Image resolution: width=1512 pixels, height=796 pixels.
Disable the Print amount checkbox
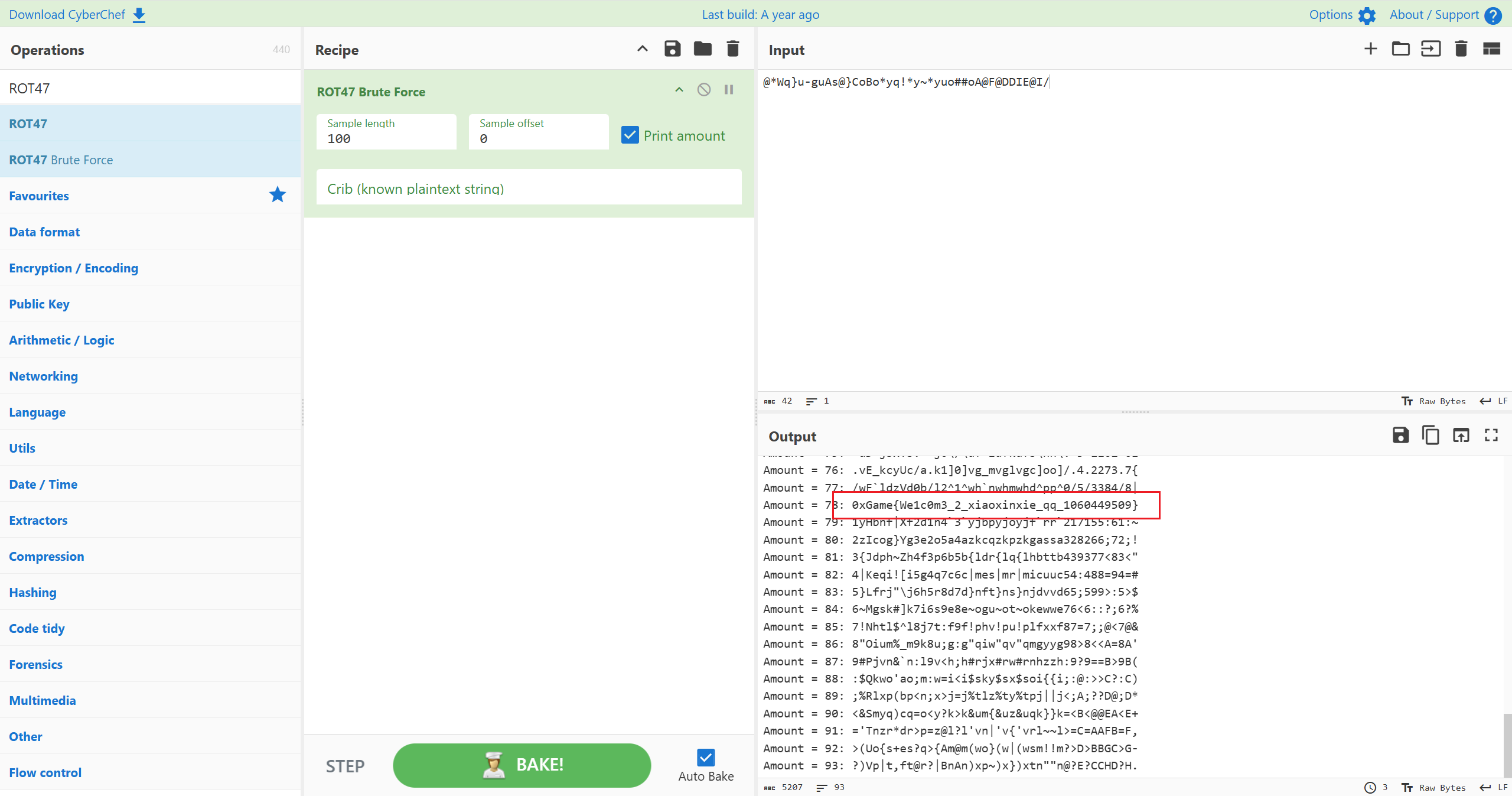[x=629, y=135]
